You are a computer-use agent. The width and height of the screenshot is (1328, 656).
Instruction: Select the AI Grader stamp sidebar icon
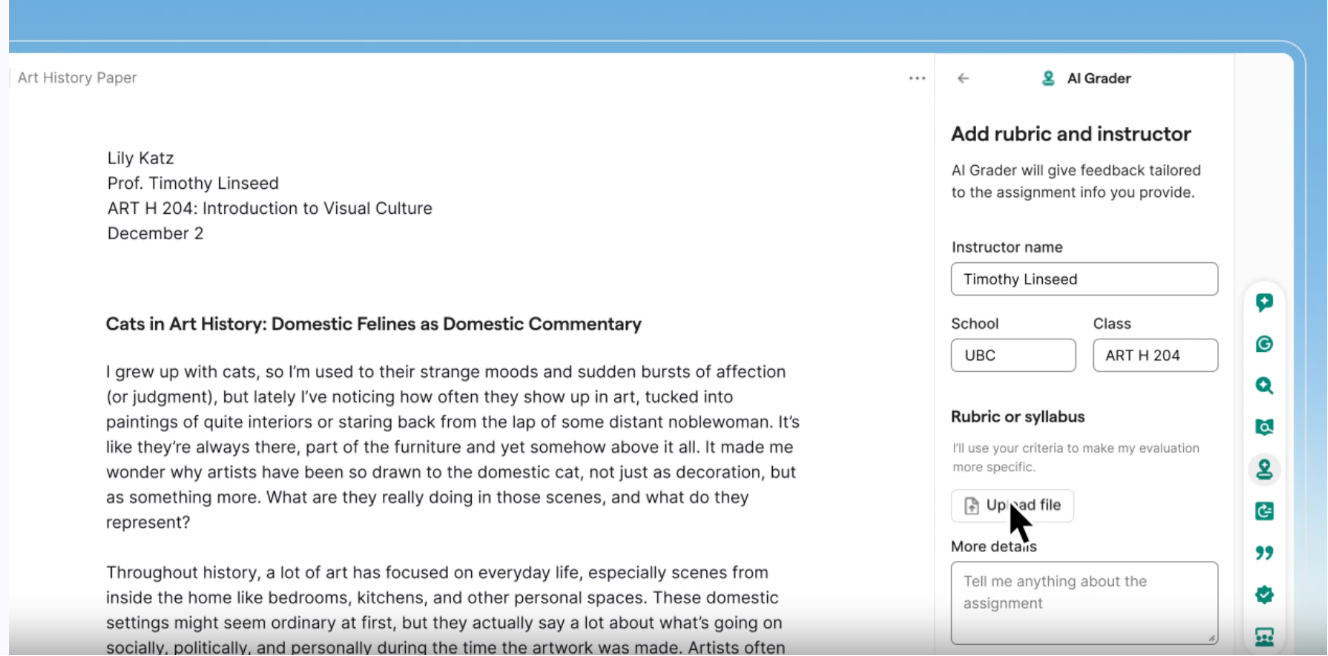pos(1263,469)
